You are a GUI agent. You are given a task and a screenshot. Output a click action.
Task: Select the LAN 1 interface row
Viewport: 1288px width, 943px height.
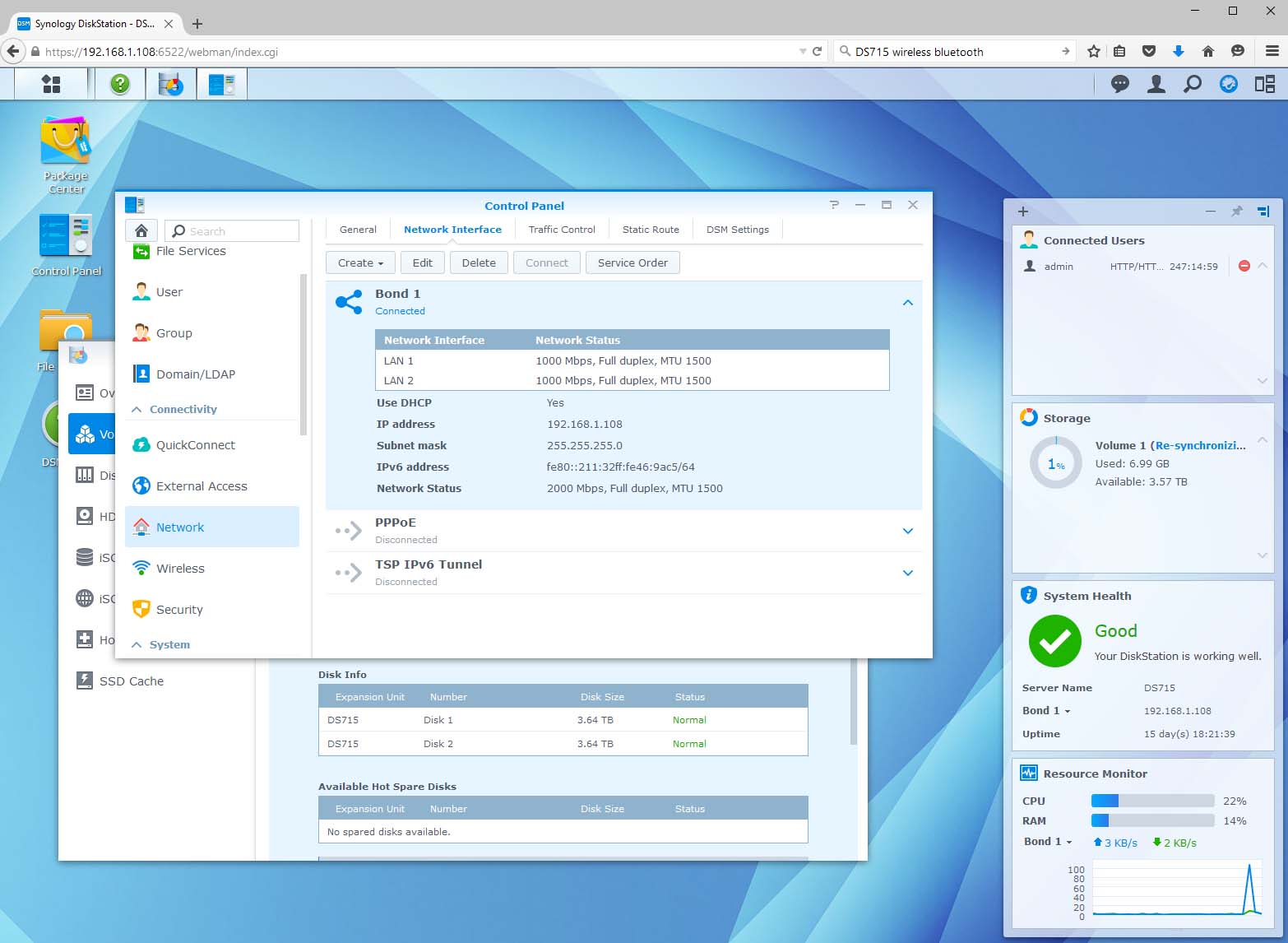632,360
